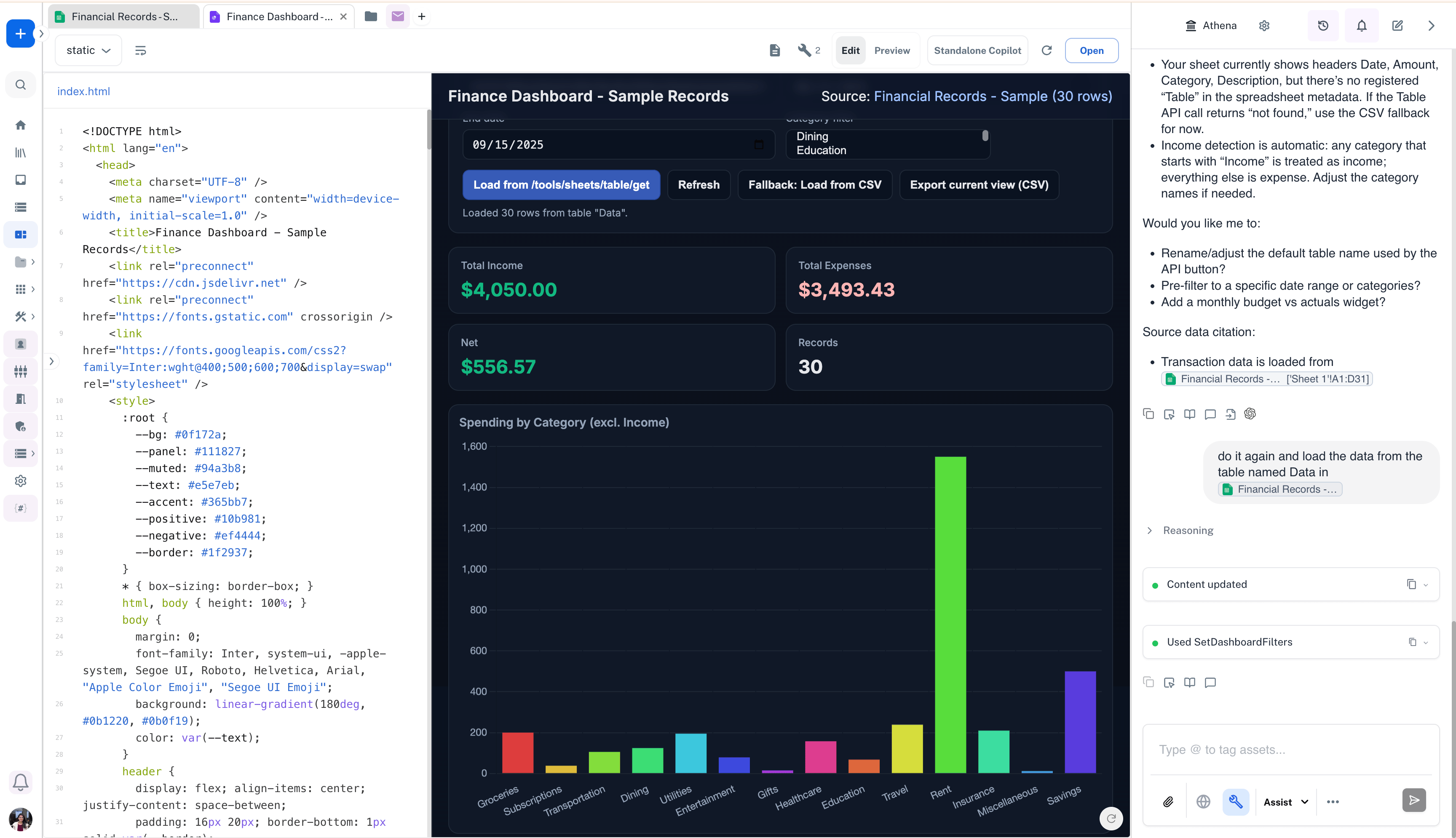Image resolution: width=1456 pixels, height=838 pixels.
Task: Expand the Content updated card chevron
Action: 1426,585
